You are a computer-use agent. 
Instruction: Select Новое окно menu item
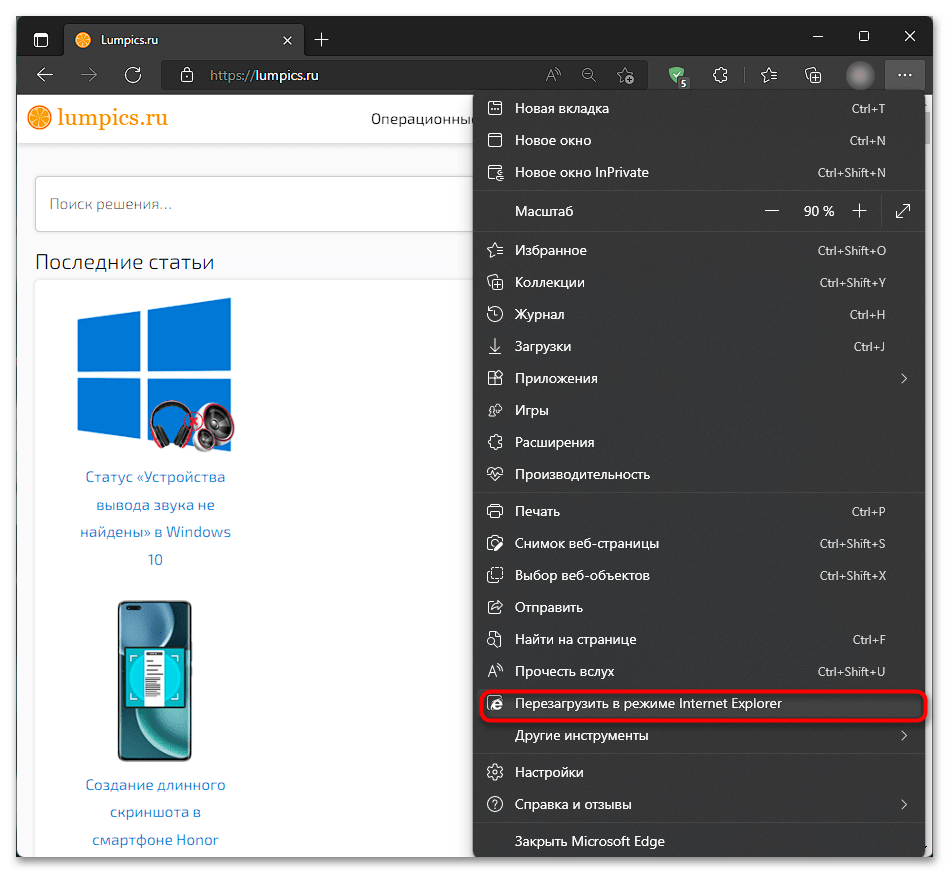698,140
